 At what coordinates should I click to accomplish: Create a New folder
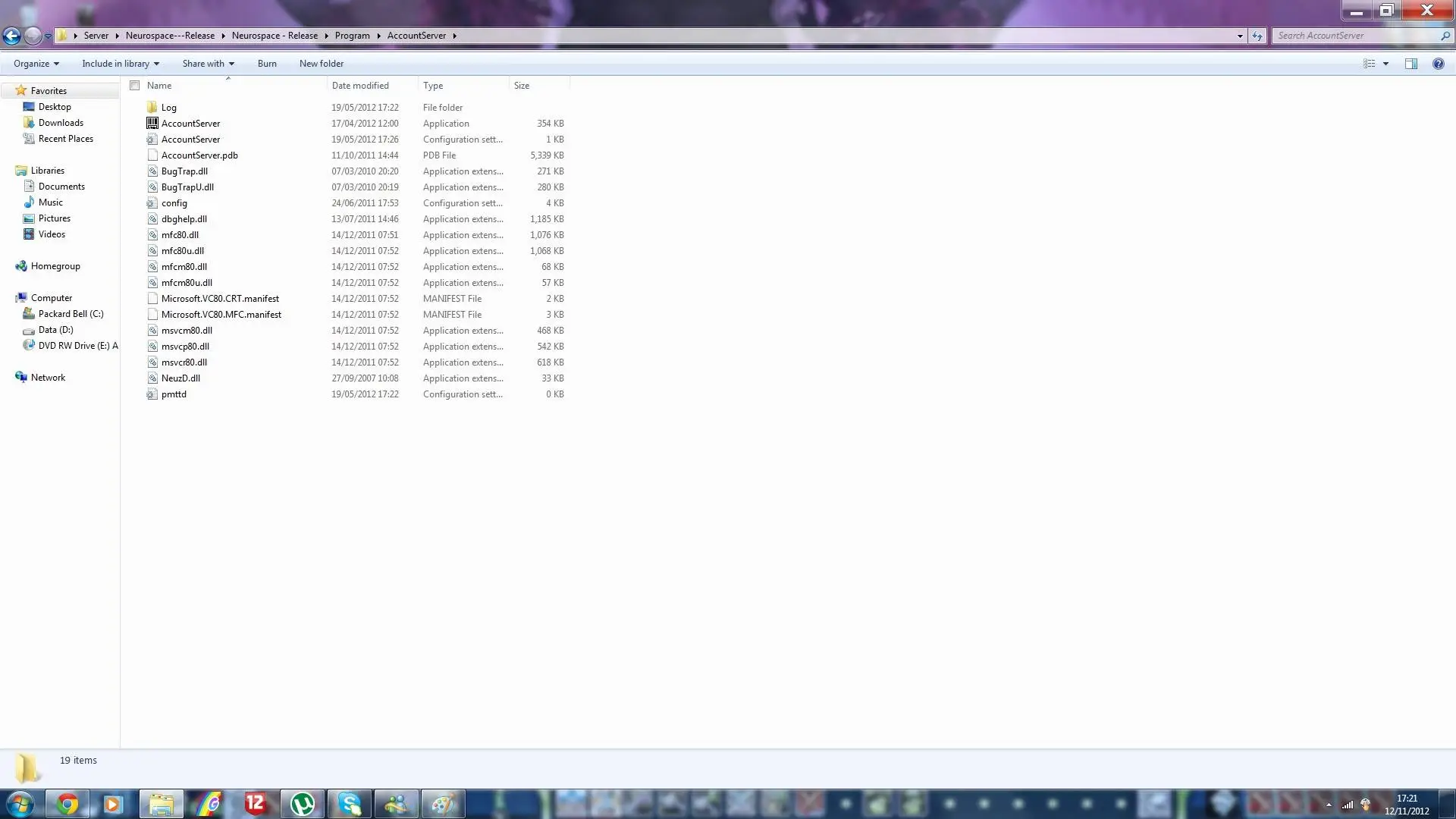point(322,64)
